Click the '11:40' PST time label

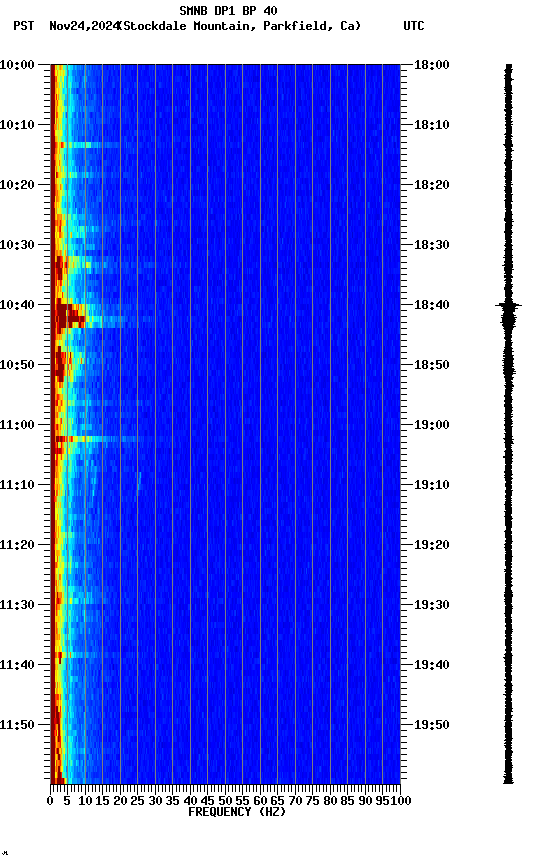coord(17,666)
